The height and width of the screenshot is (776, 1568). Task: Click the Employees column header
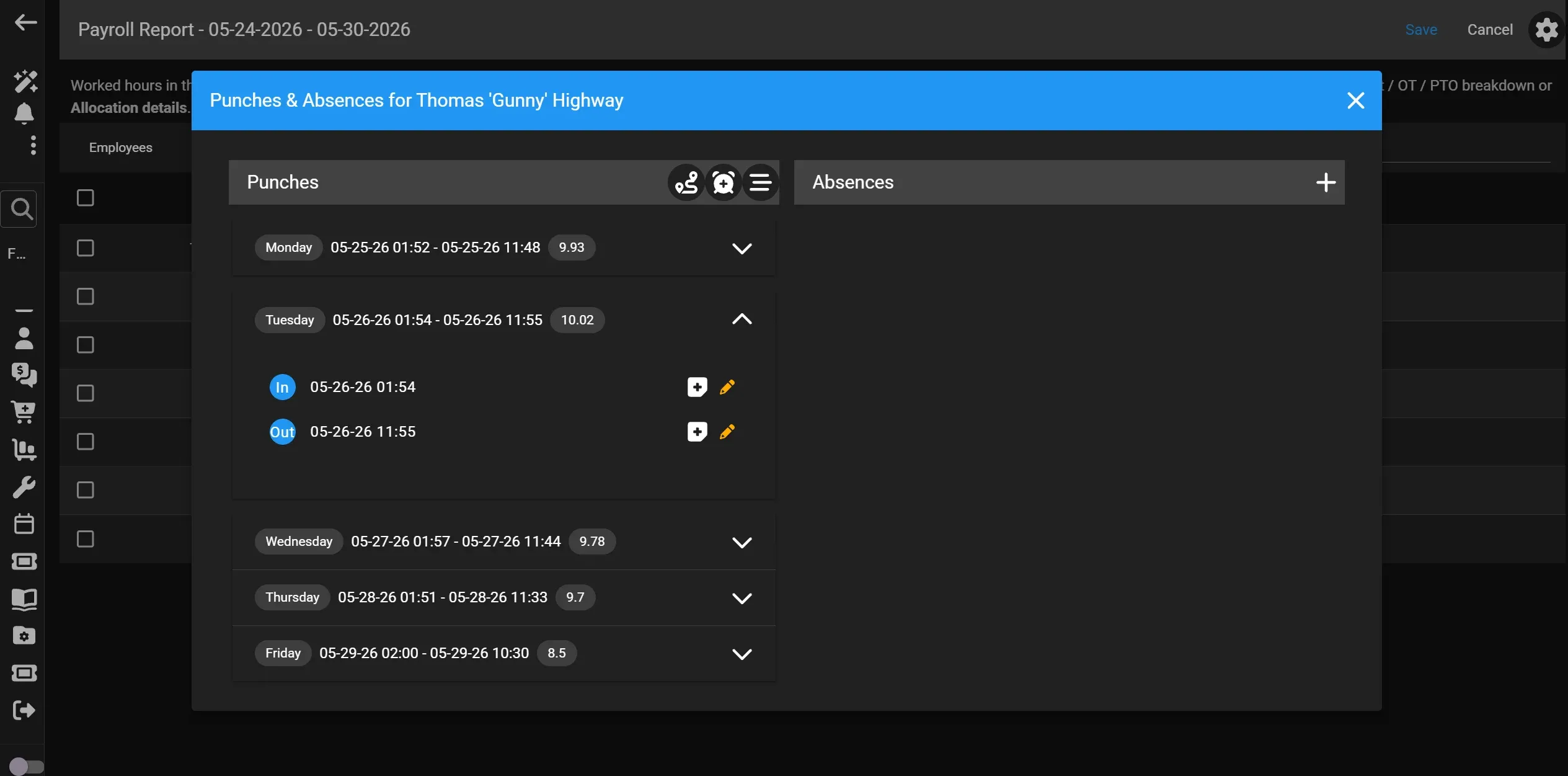point(120,148)
